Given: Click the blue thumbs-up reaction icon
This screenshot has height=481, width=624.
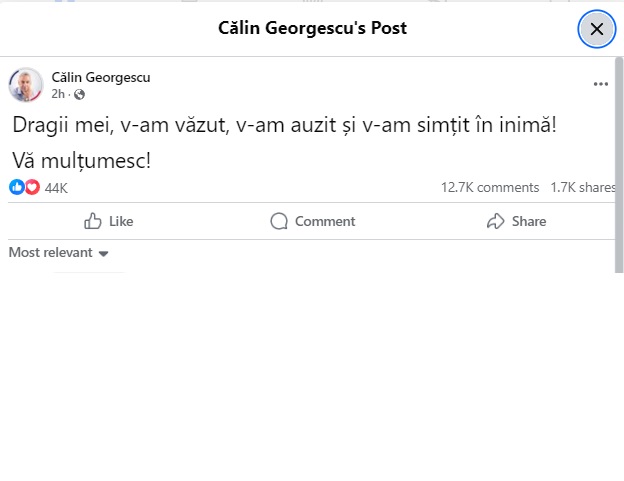Looking at the screenshot, I should [16, 187].
